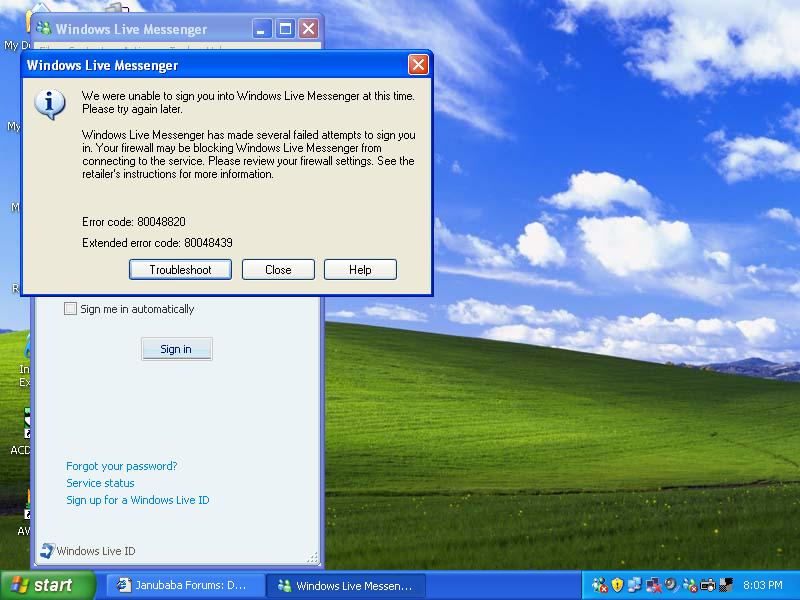
Task: Switch to the Janubaba Forums taskbar button
Action: 184,585
